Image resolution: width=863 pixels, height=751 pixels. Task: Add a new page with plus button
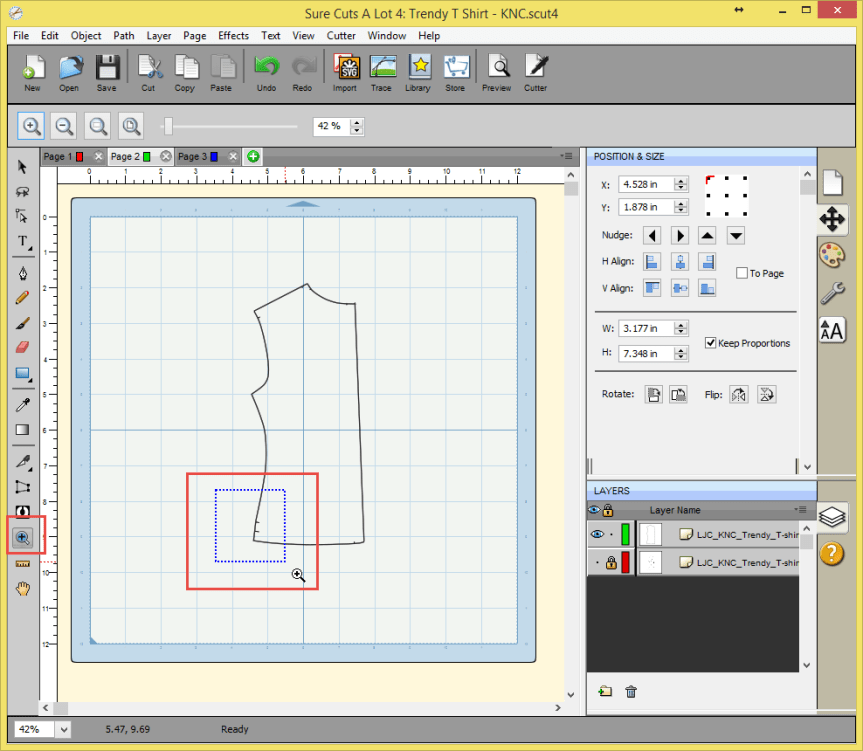coord(253,157)
